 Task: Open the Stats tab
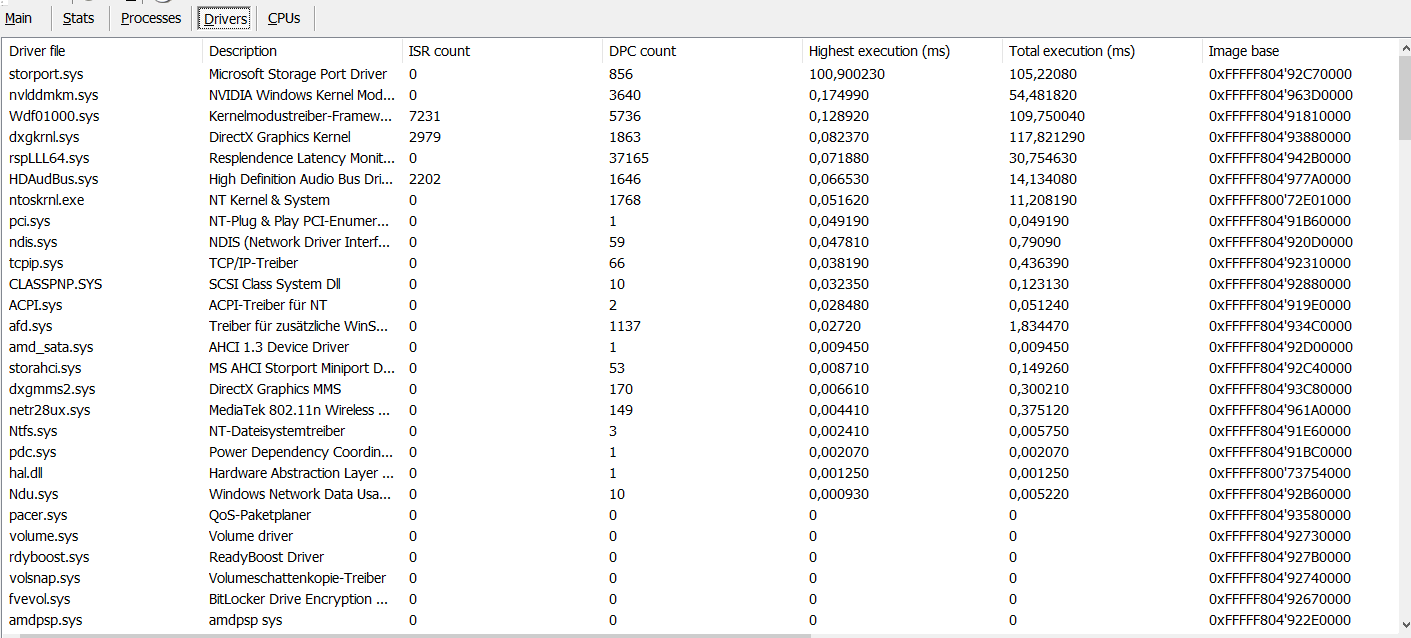[x=78, y=18]
